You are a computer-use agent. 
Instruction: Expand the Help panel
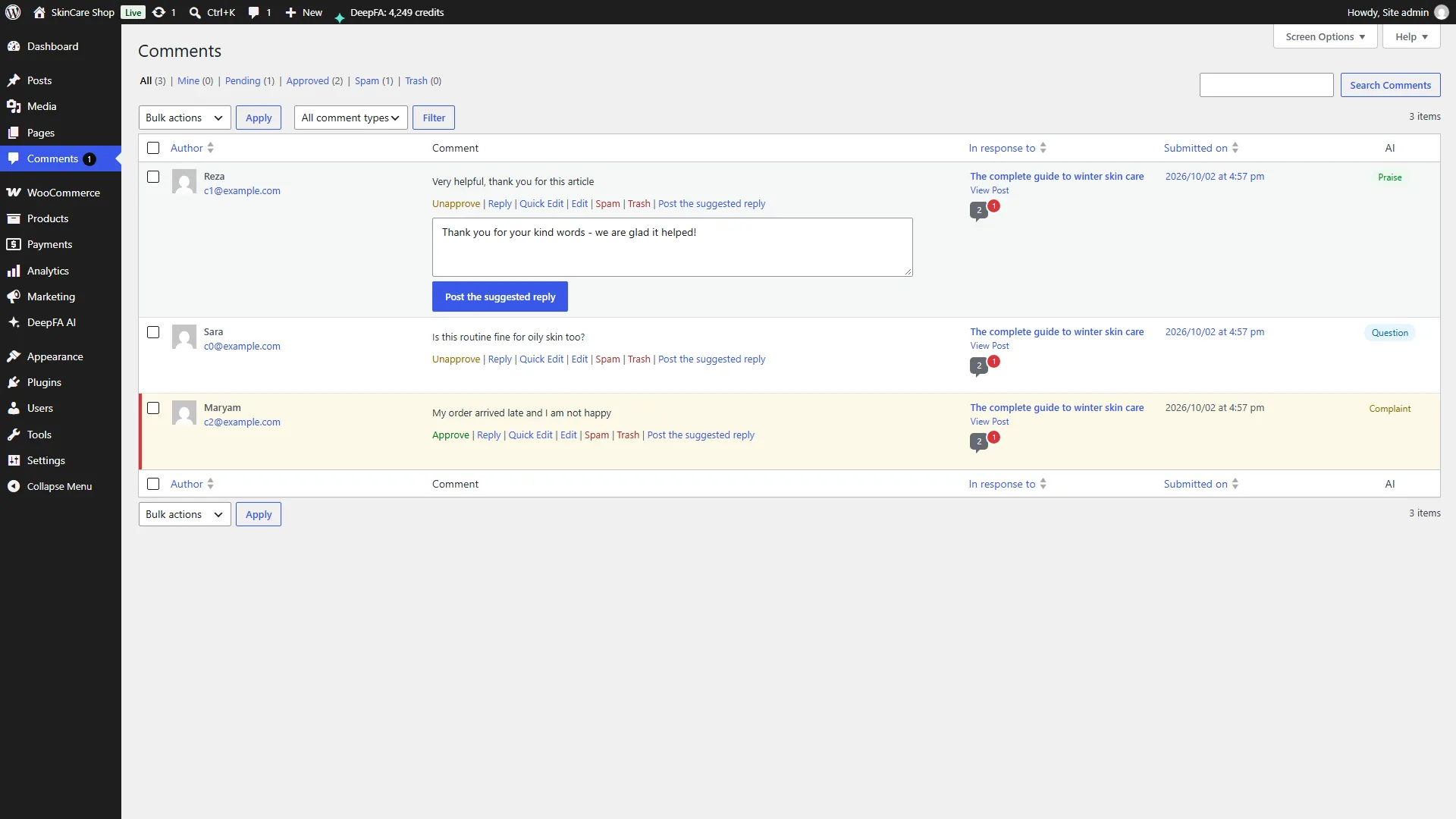coord(1411,36)
